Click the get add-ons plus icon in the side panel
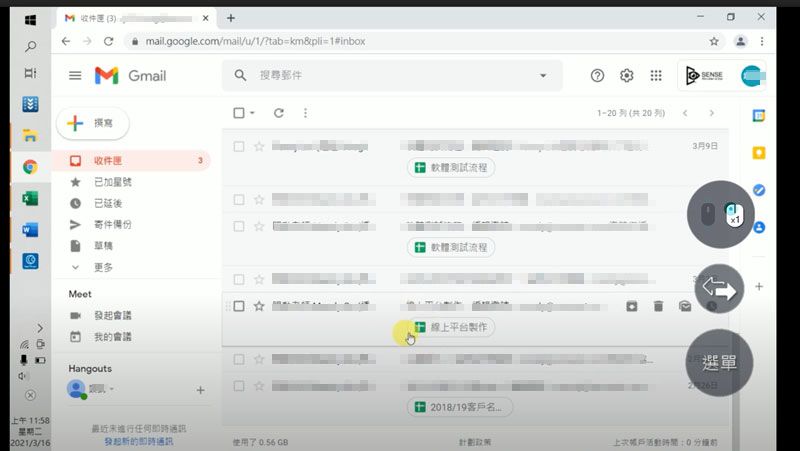The image size is (800, 451). point(759,287)
